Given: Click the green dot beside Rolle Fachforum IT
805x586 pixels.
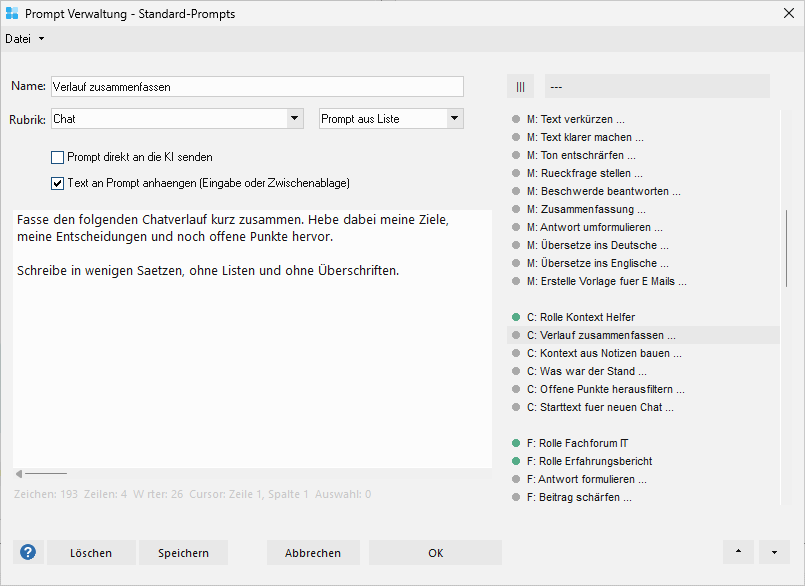Looking at the screenshot, I should click(516, 443).
